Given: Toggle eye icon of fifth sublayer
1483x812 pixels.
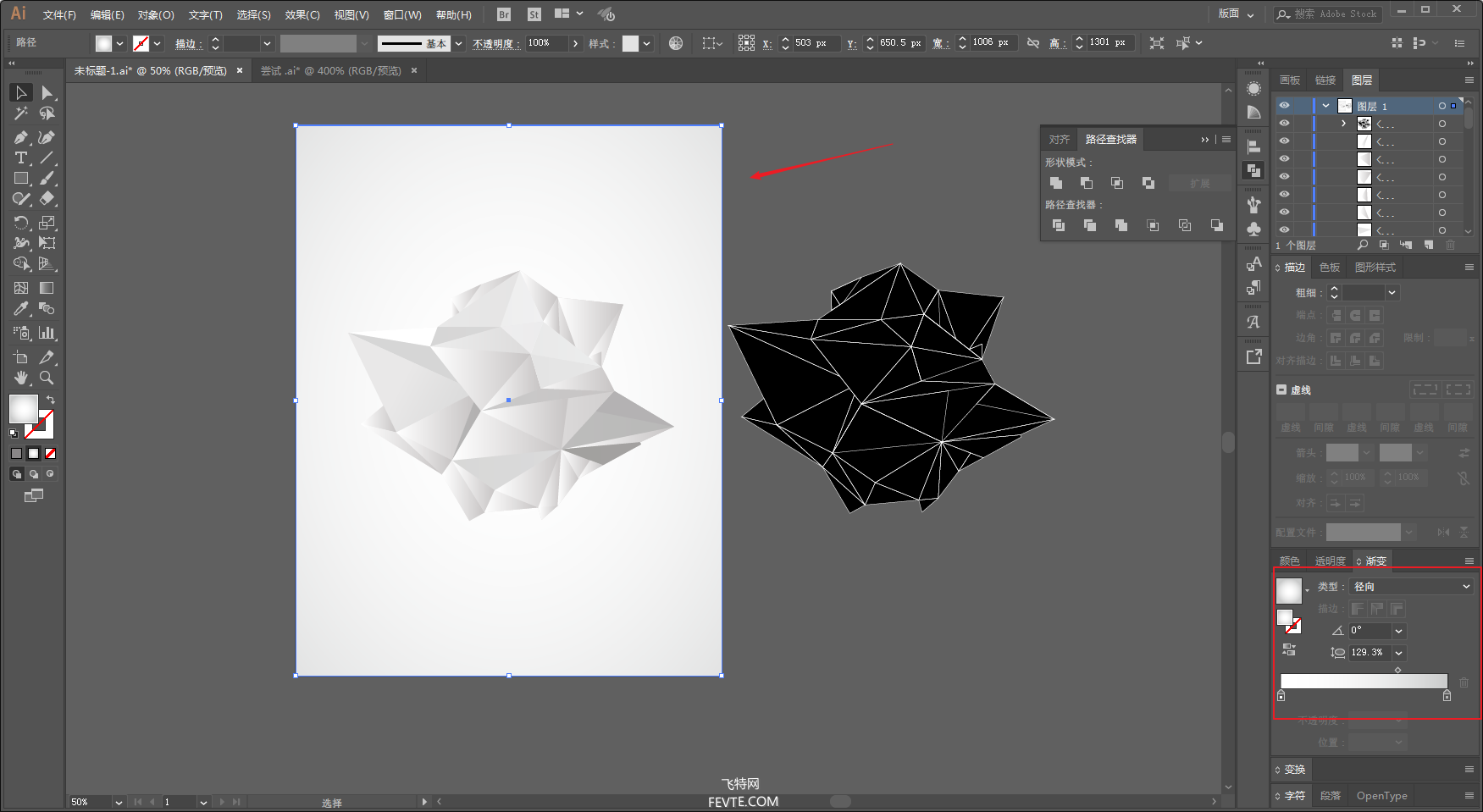Looking at the screenshot, I should (1284, 195).
